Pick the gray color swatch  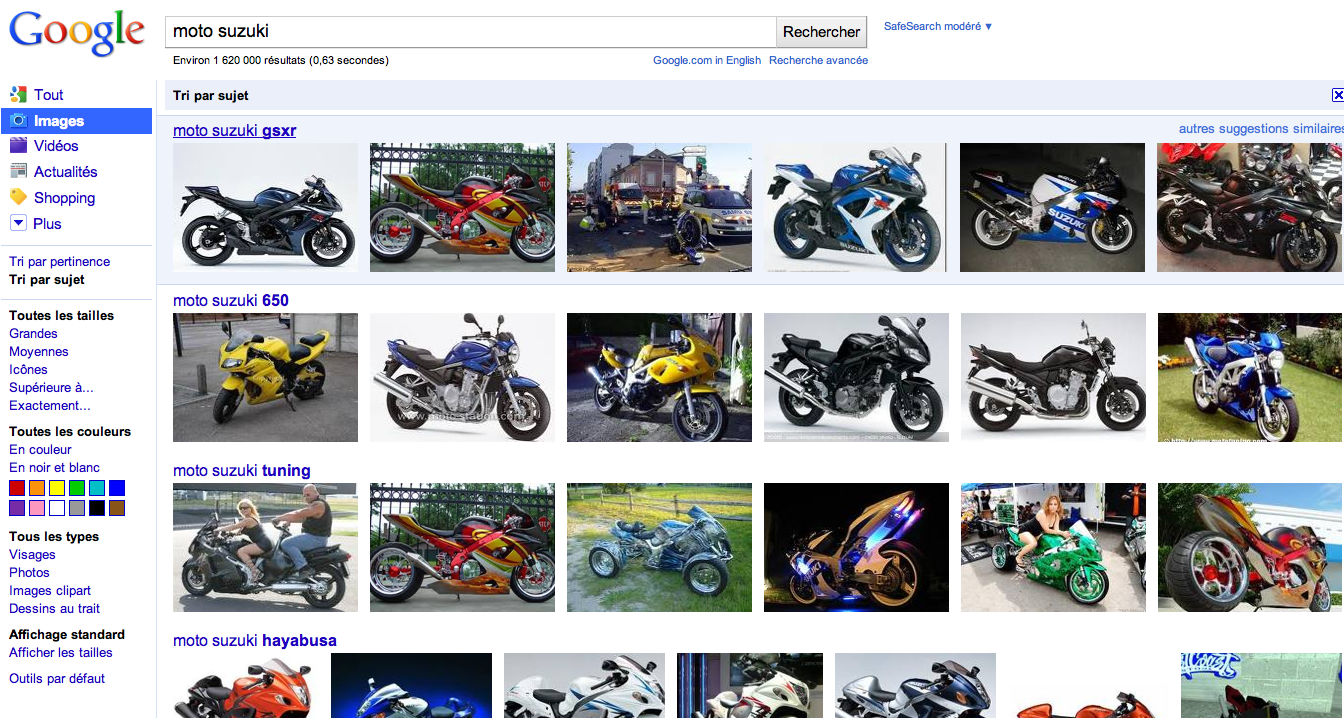click(x=77, y=508)
